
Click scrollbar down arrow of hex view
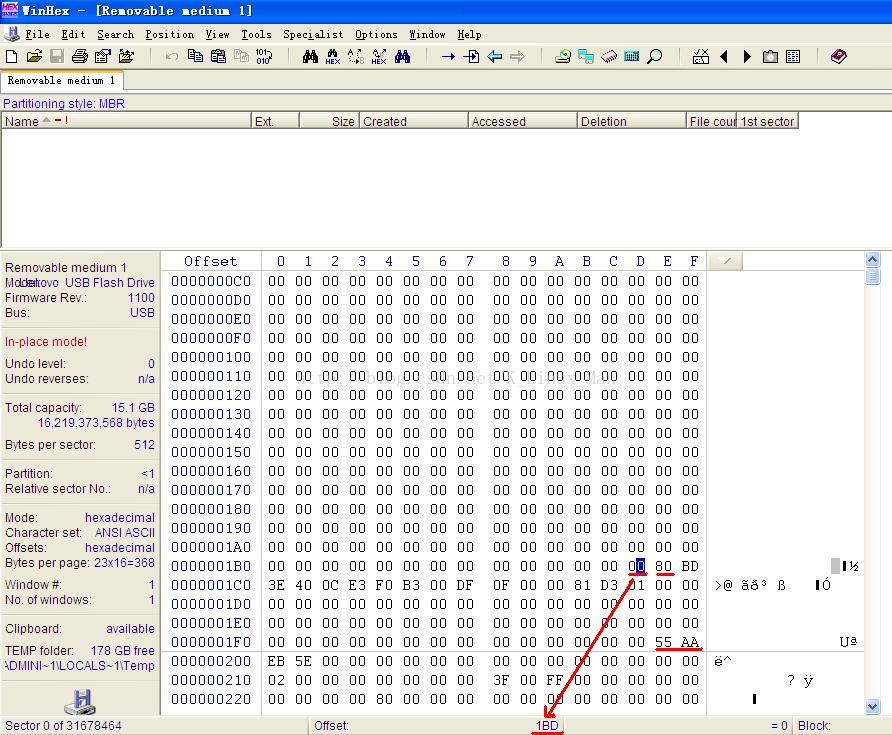coord(872,707)
